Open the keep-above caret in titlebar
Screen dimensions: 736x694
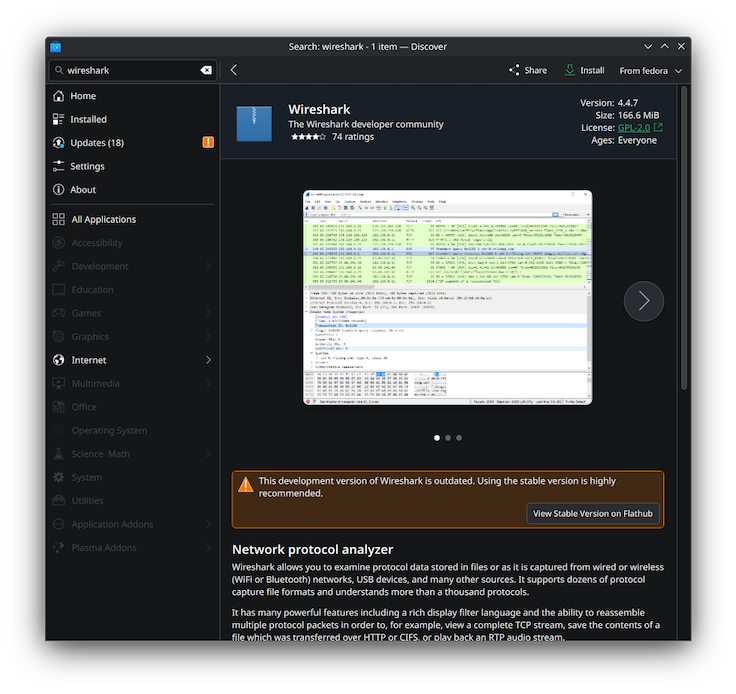click(x=665, y=46)
